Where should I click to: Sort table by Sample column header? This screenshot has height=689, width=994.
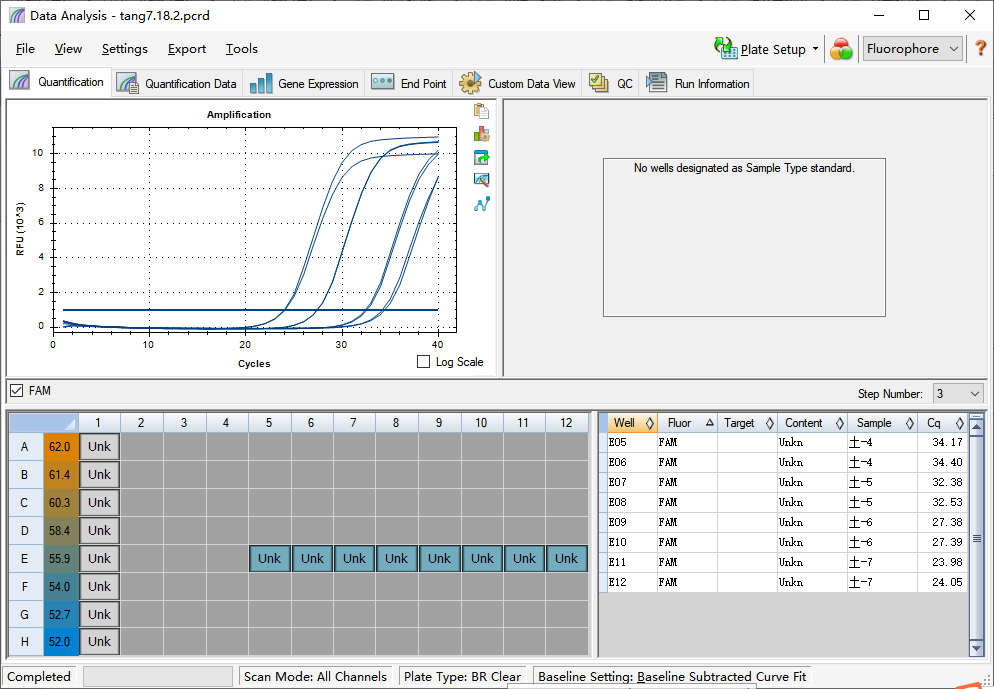coord(882,423)
